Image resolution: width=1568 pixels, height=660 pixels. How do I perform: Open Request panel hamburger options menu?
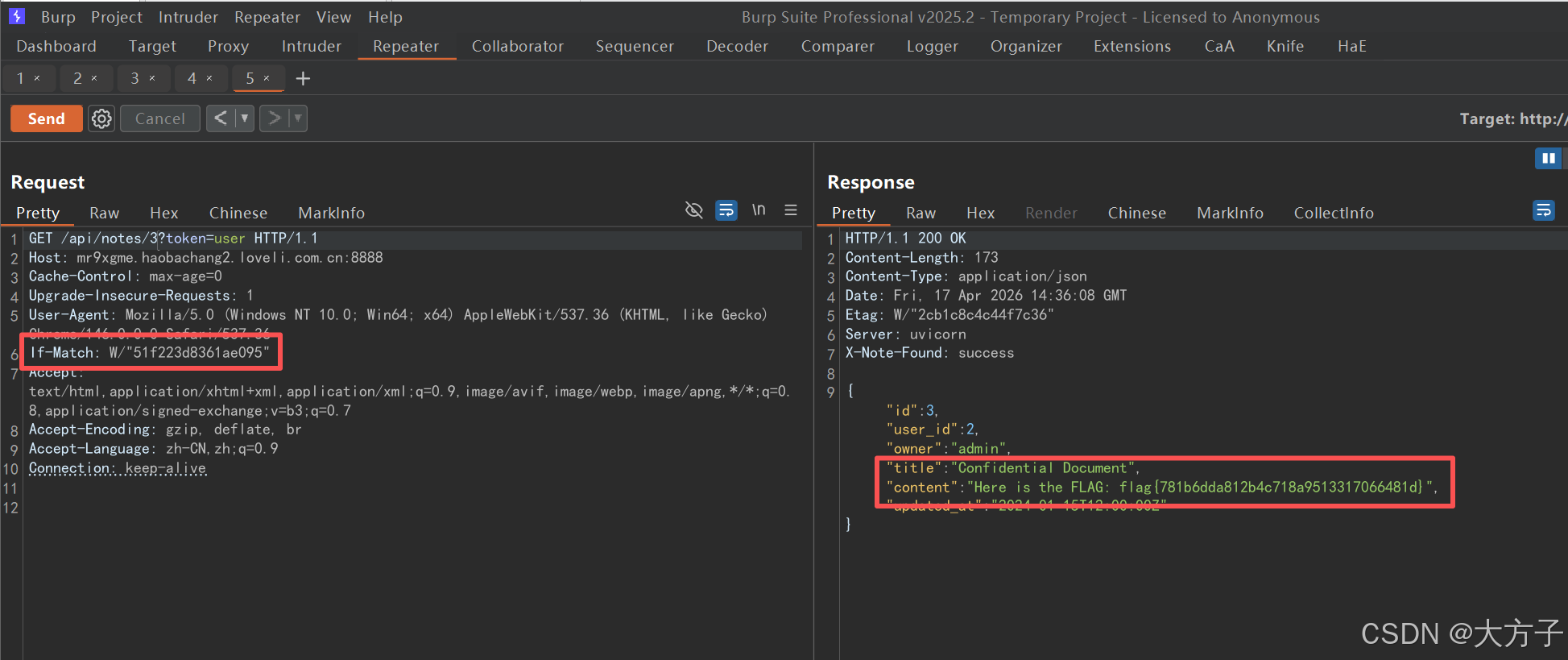791,210
